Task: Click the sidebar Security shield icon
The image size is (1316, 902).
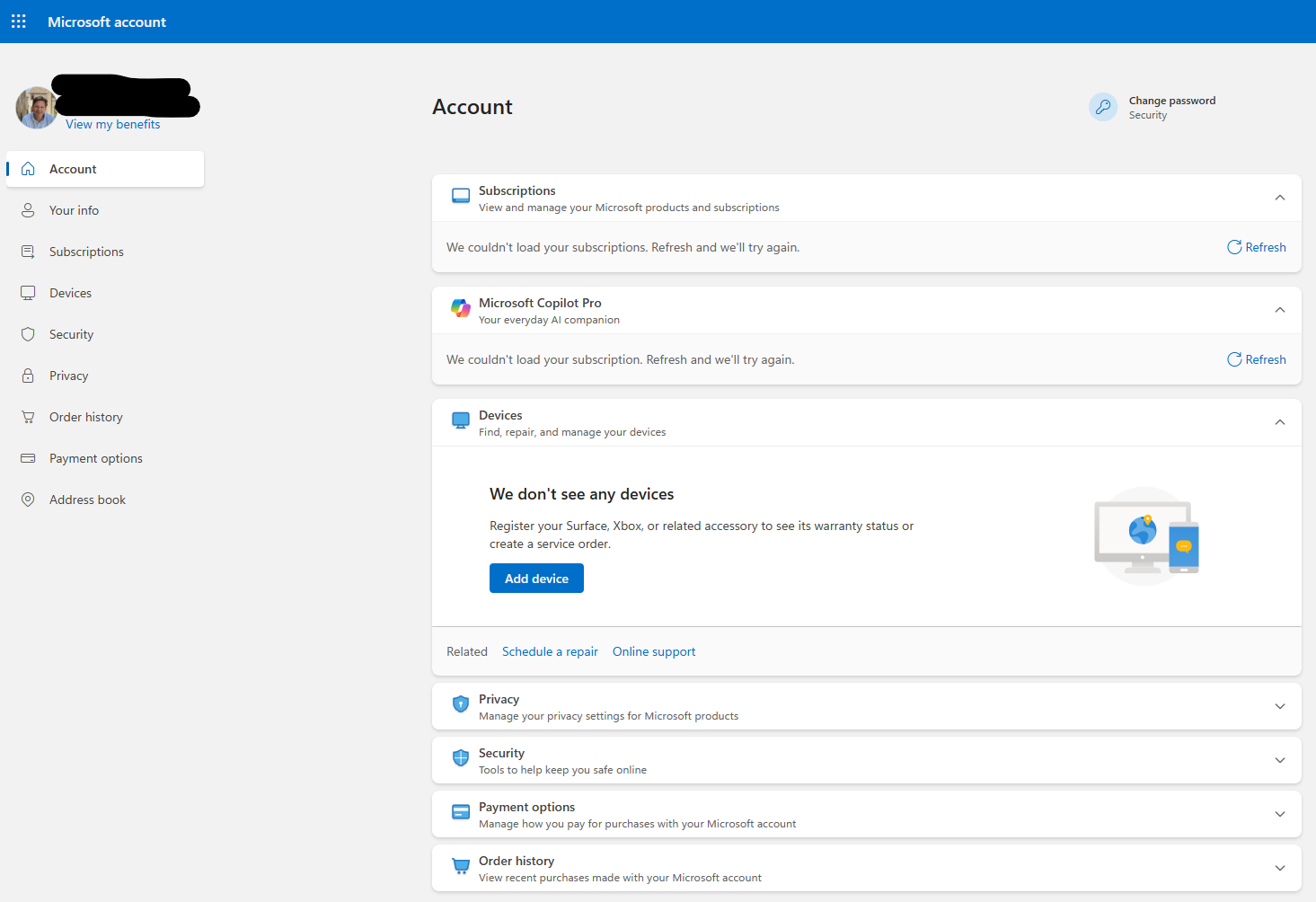Action: pos(28,334)
